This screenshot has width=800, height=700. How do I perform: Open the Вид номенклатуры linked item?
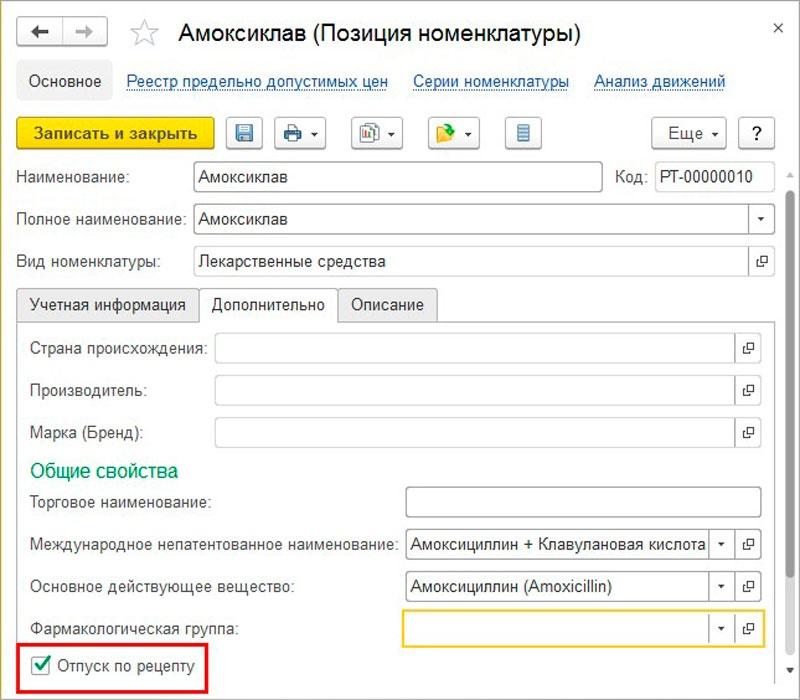tap(762, 261)
